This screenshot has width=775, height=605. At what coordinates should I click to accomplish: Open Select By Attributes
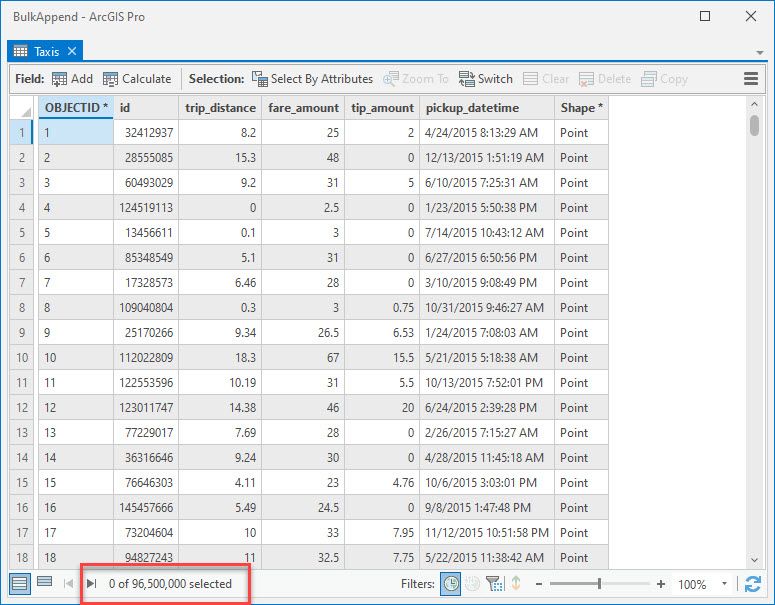[x=311, y=79]
